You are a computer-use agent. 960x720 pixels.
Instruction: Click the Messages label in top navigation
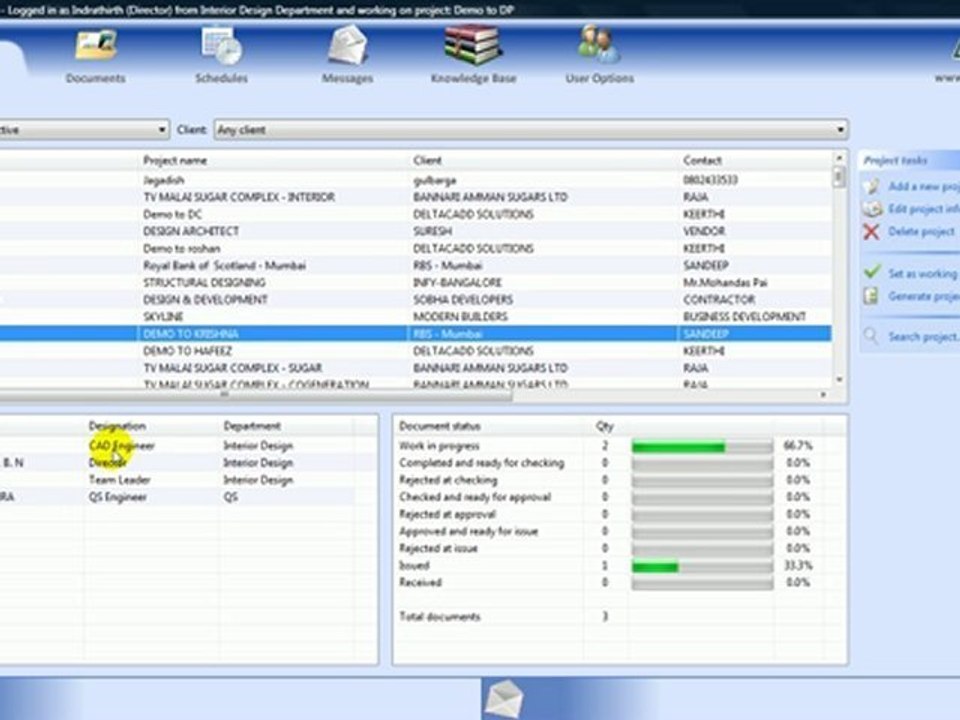(347, 78)
